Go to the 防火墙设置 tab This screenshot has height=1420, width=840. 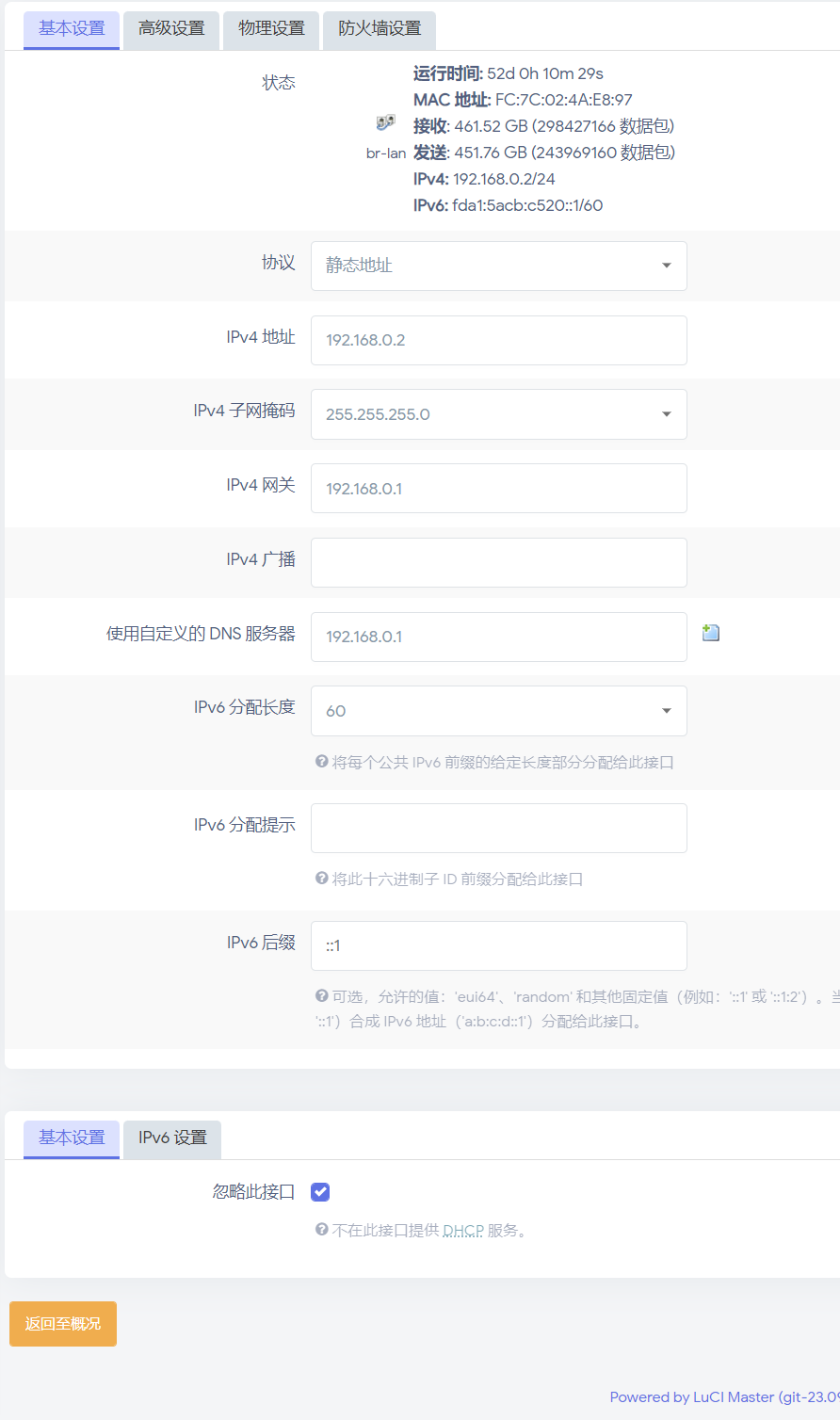coord(380,29)
